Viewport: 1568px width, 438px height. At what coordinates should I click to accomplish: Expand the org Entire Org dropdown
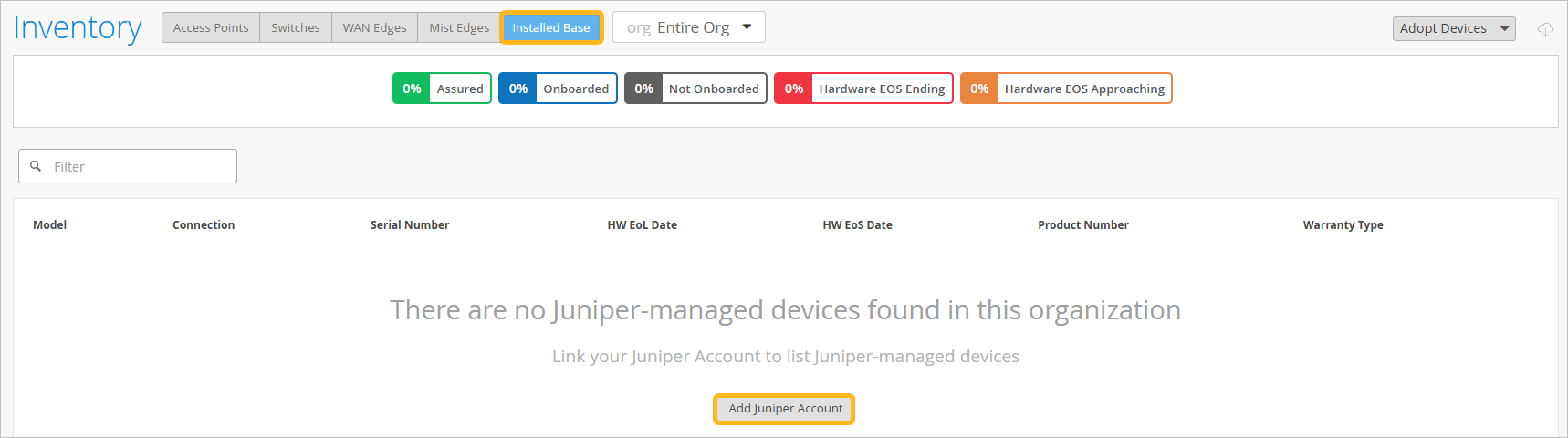click(x=689, y=27)
